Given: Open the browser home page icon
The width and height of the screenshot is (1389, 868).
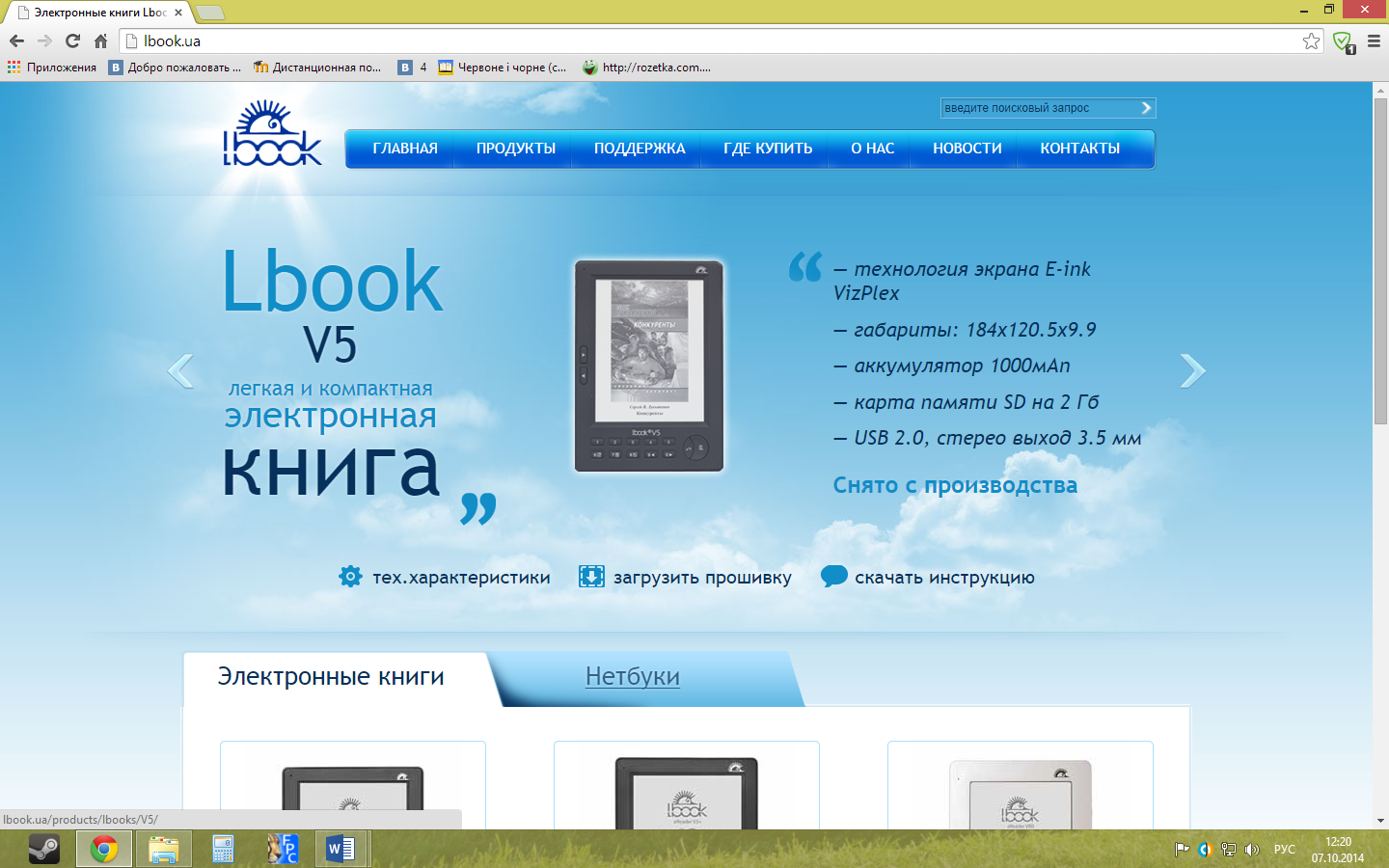Looking at the screenshot, I should (100, 41).
